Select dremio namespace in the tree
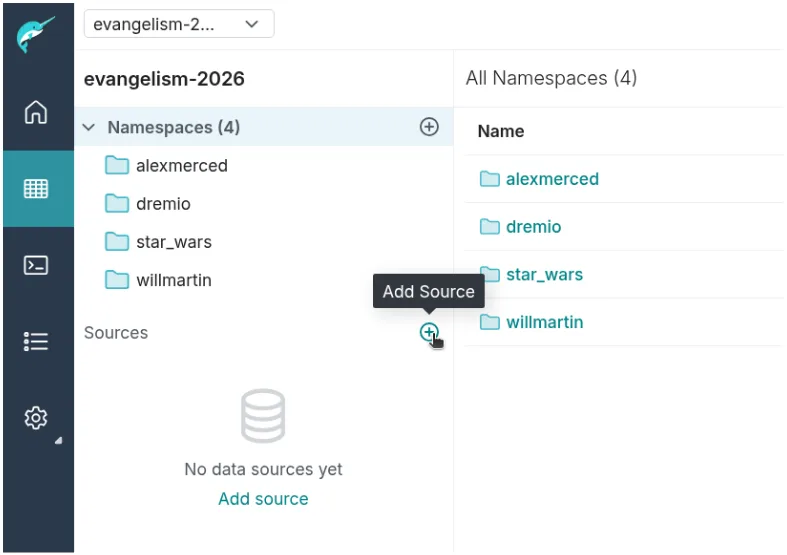 pos(163,204)
